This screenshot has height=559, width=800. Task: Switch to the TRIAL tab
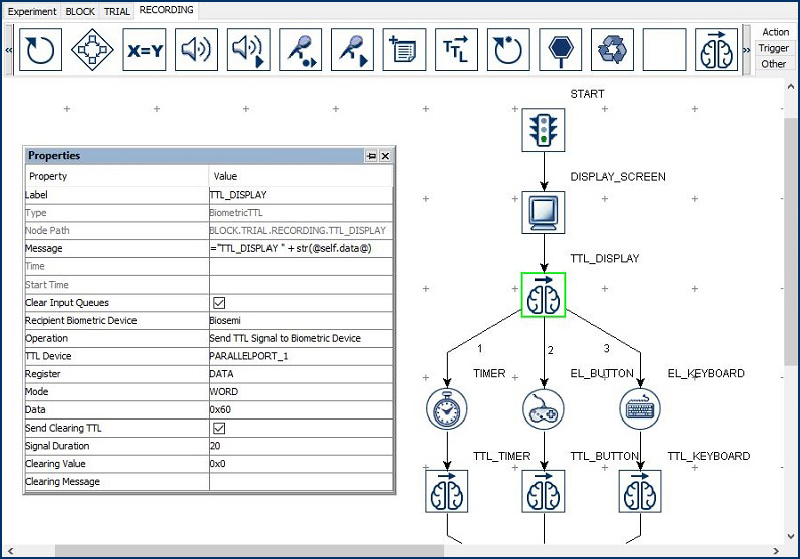[117, 11]
